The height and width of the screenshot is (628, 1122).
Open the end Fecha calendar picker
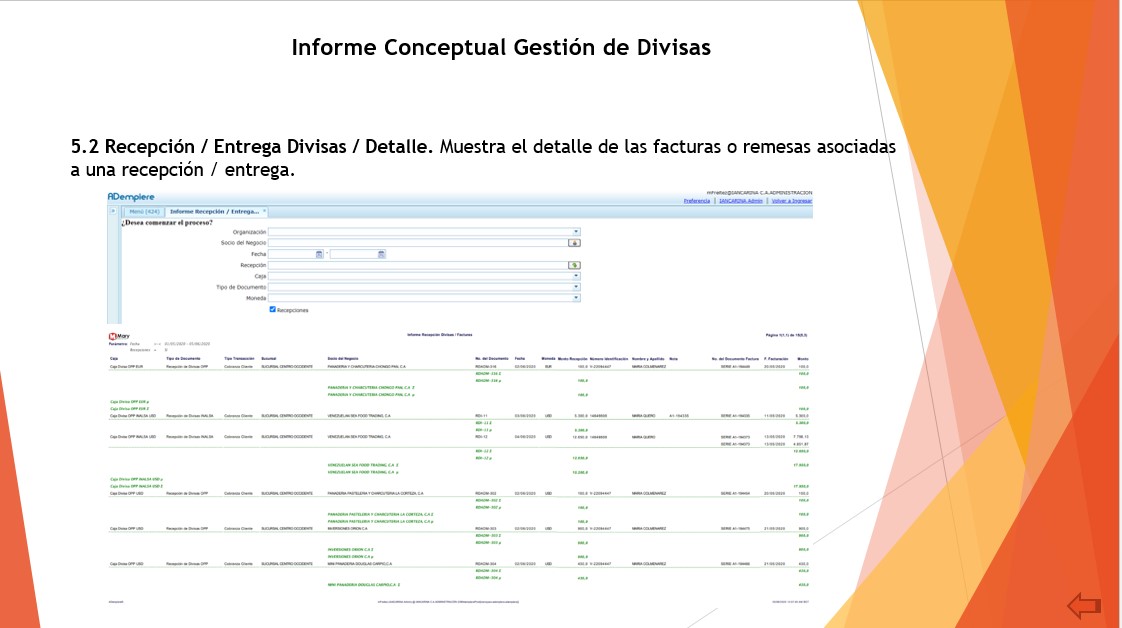pos(381,254)
